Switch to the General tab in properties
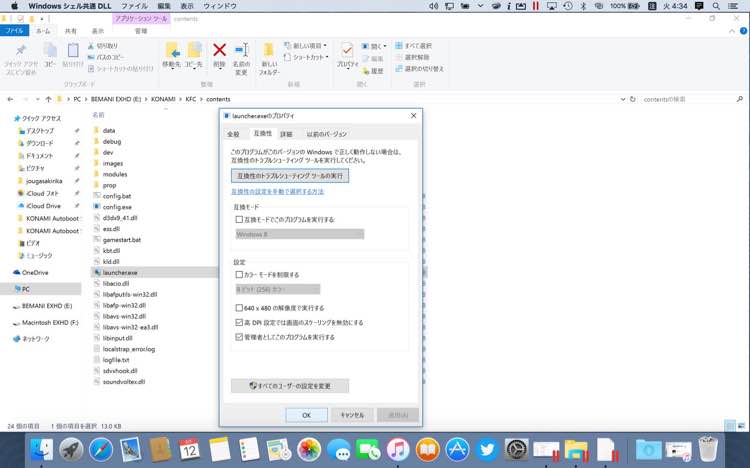Viewport: 750px width, 468px height. coord(233,134)
